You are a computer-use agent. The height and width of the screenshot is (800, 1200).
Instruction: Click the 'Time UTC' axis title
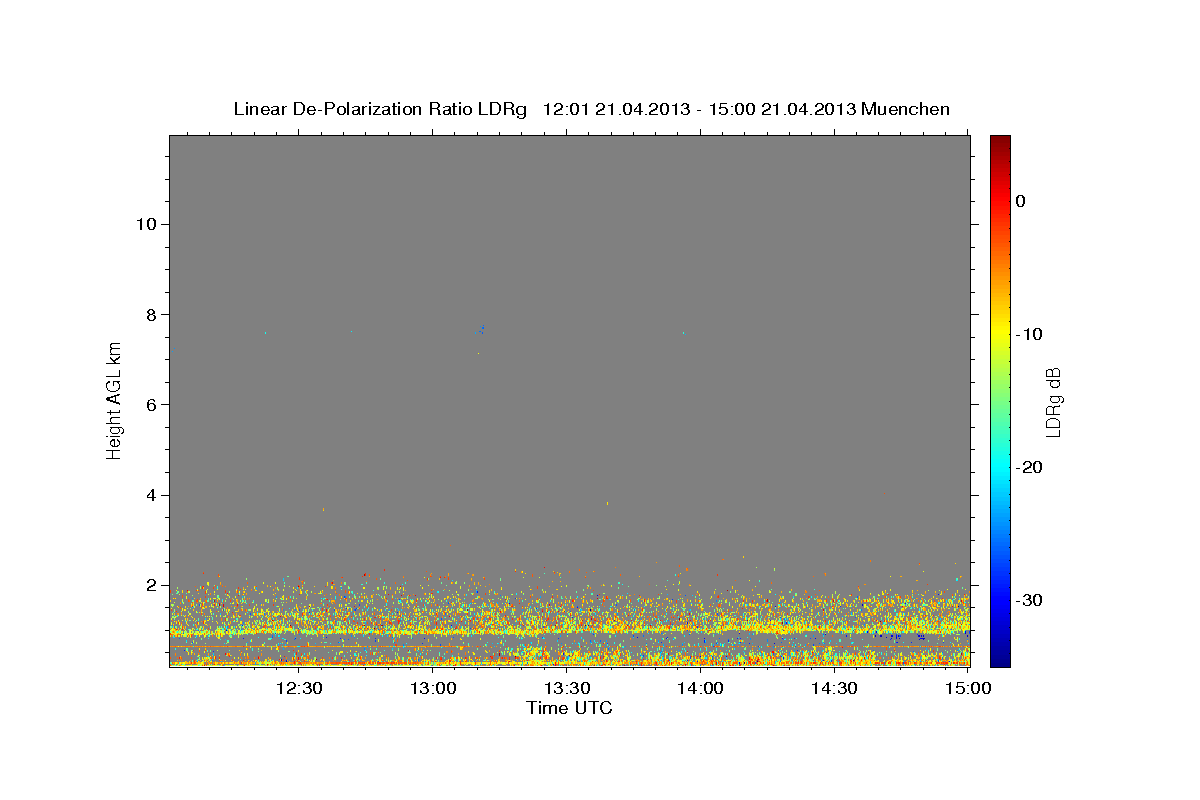(x=569, y=708)
